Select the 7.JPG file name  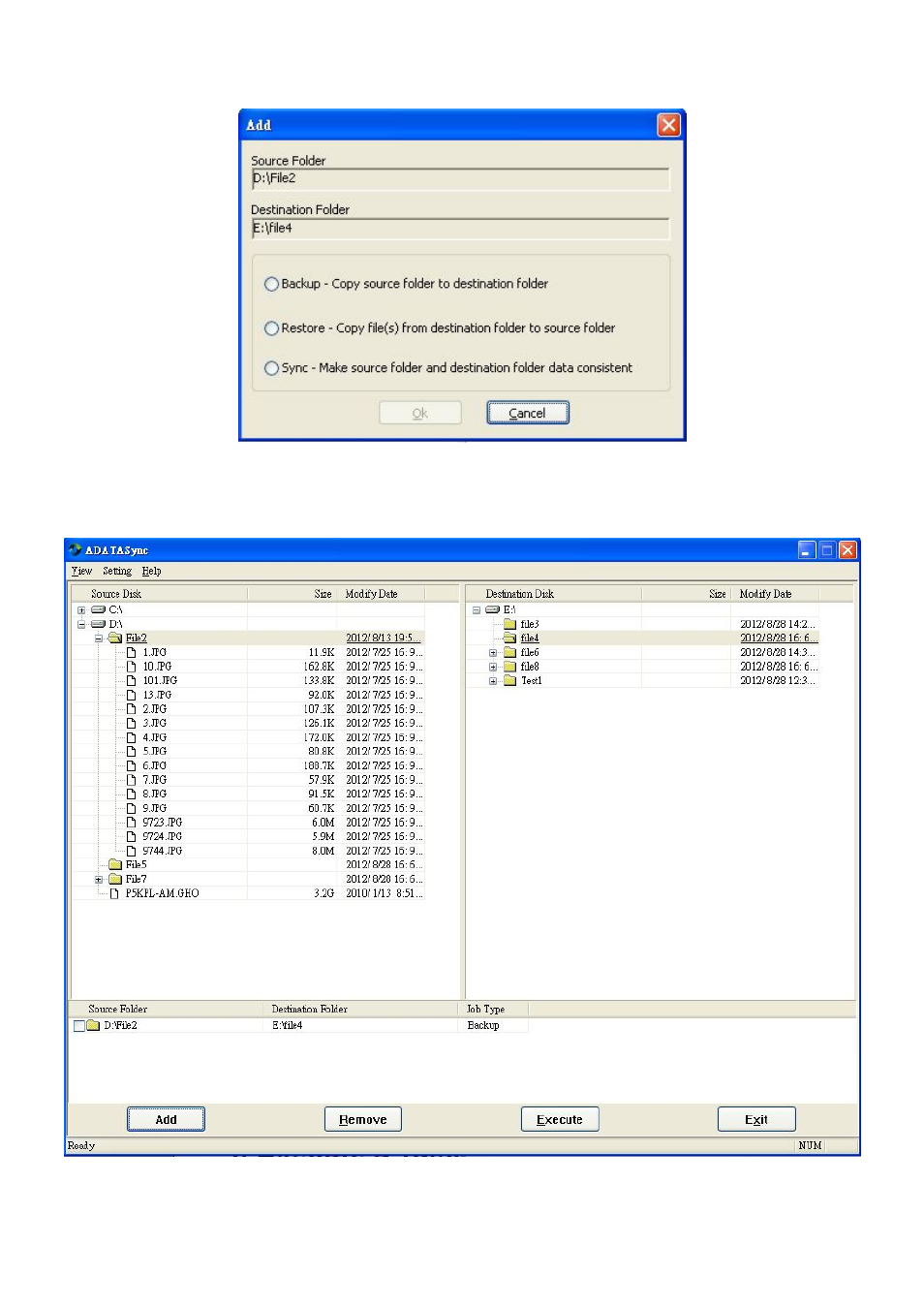[155, 780]
